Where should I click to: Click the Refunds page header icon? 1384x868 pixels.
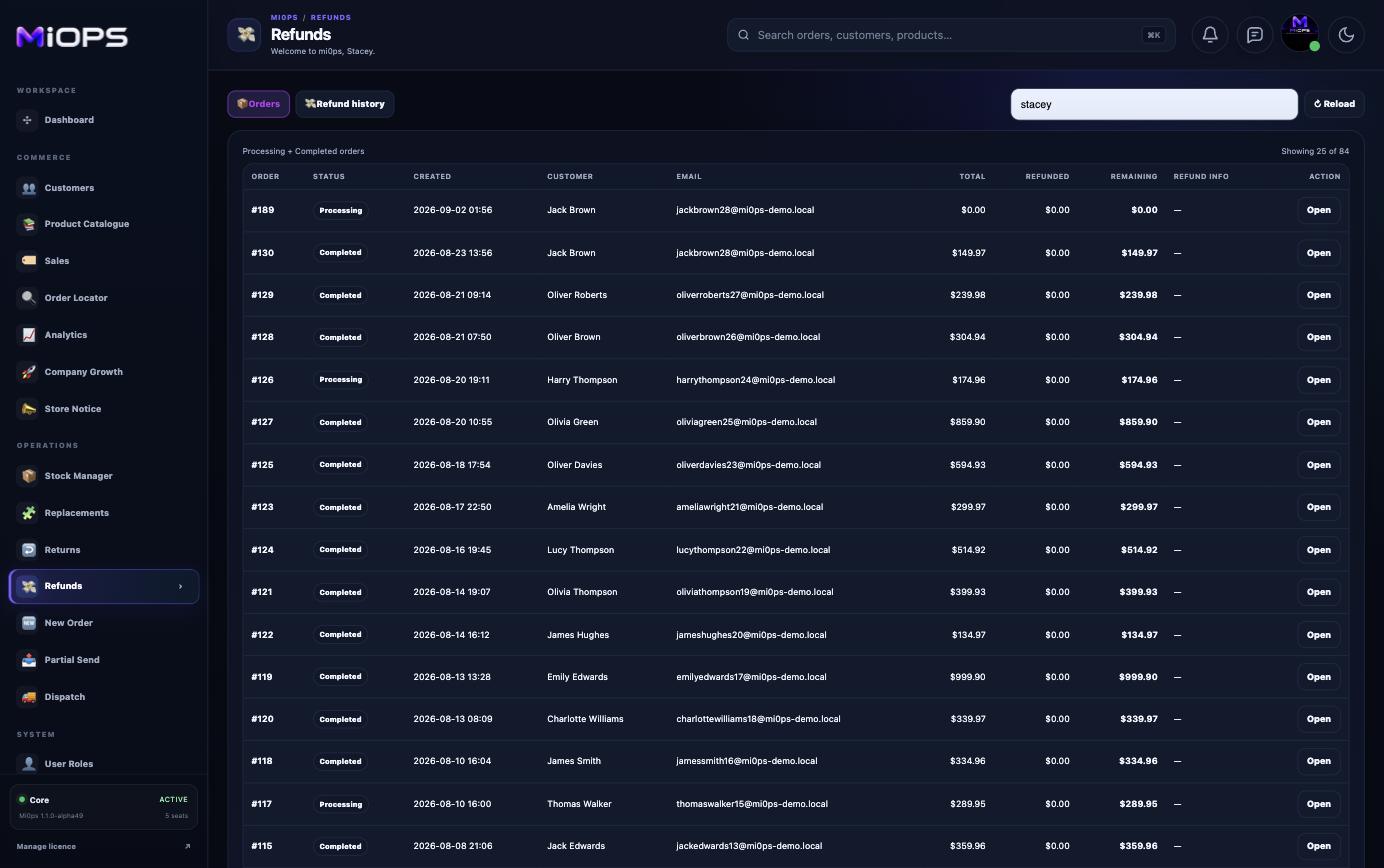pyautogui.click(x=245, y=35)
